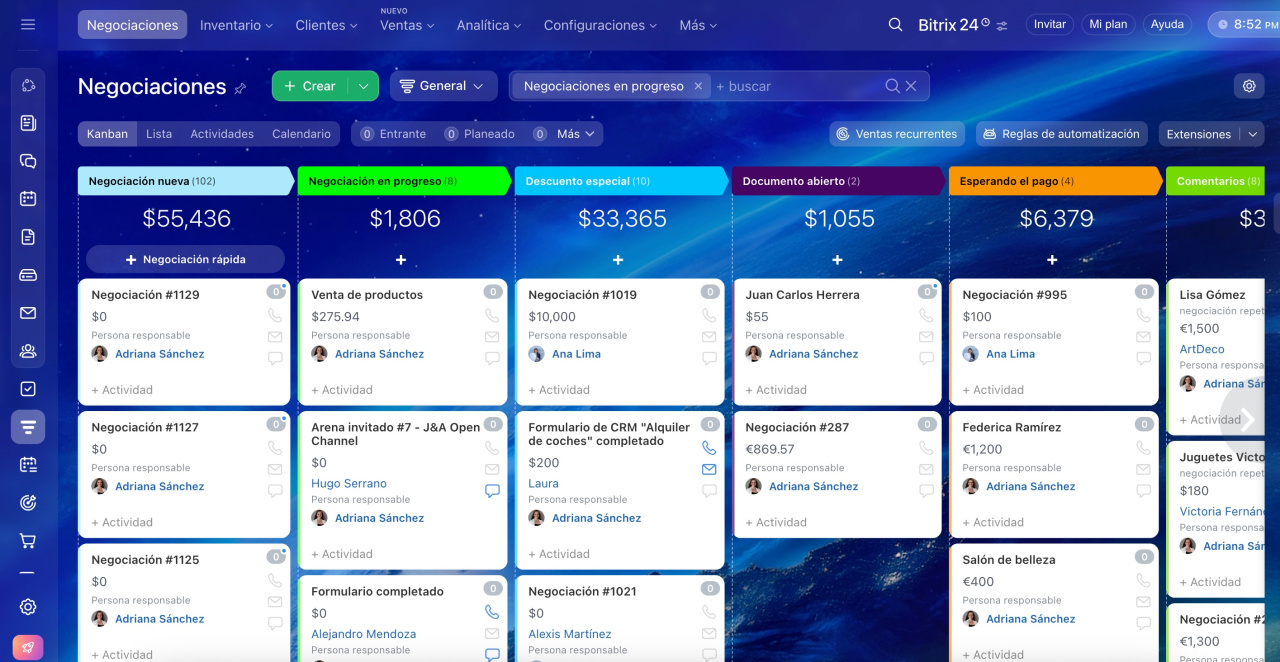Click the phone icon on the Alquiler de coches card
Viewport: 1280px width, 662px height.
(709, 448)
